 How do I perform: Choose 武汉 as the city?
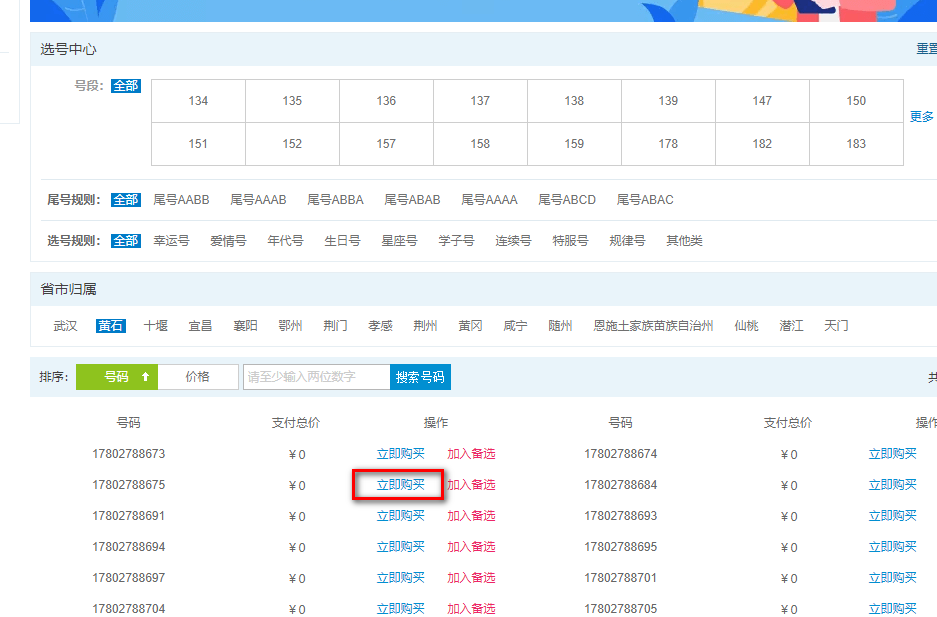click(x=65, y=326)
